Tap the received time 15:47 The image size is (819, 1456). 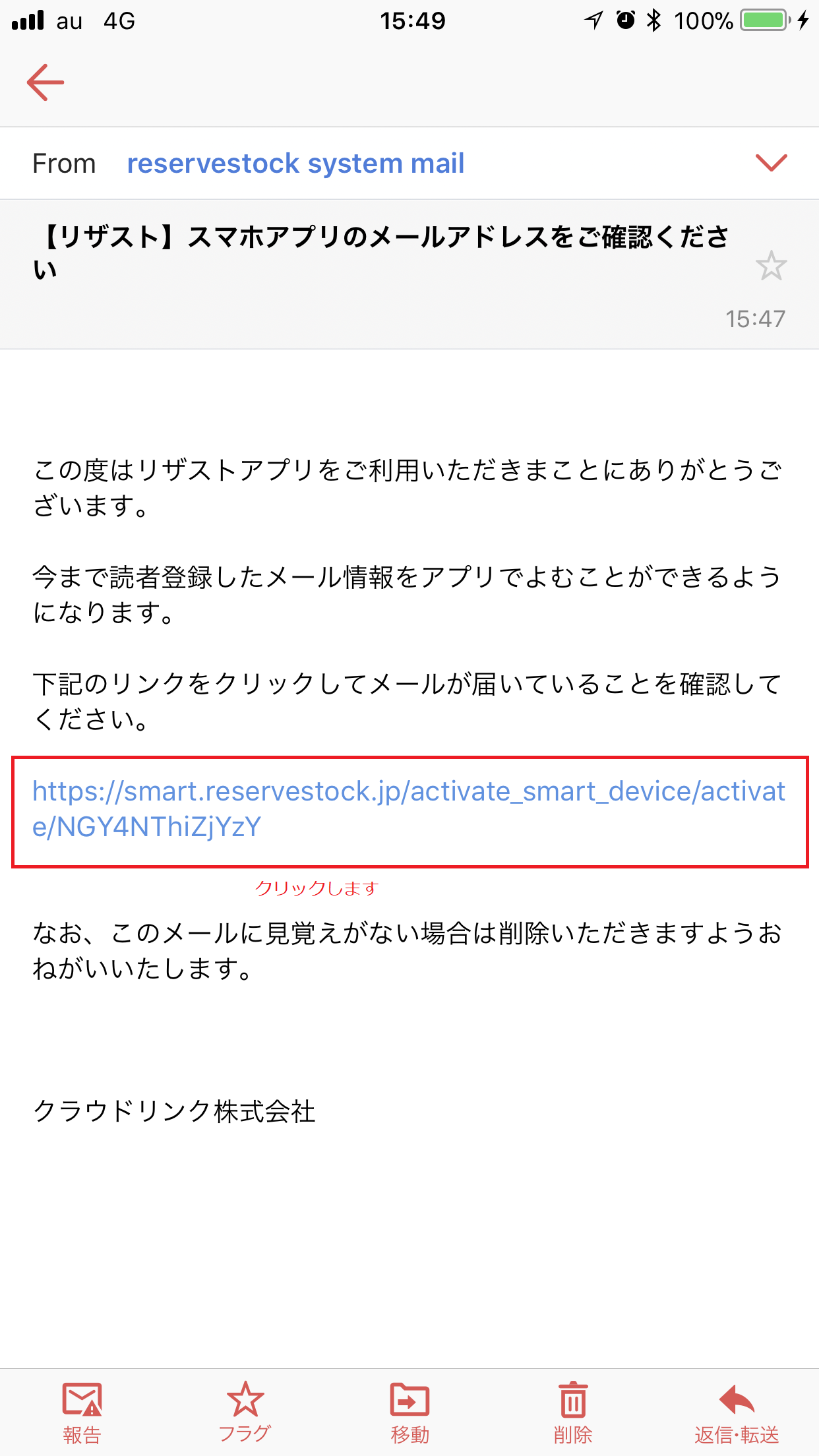756,319
